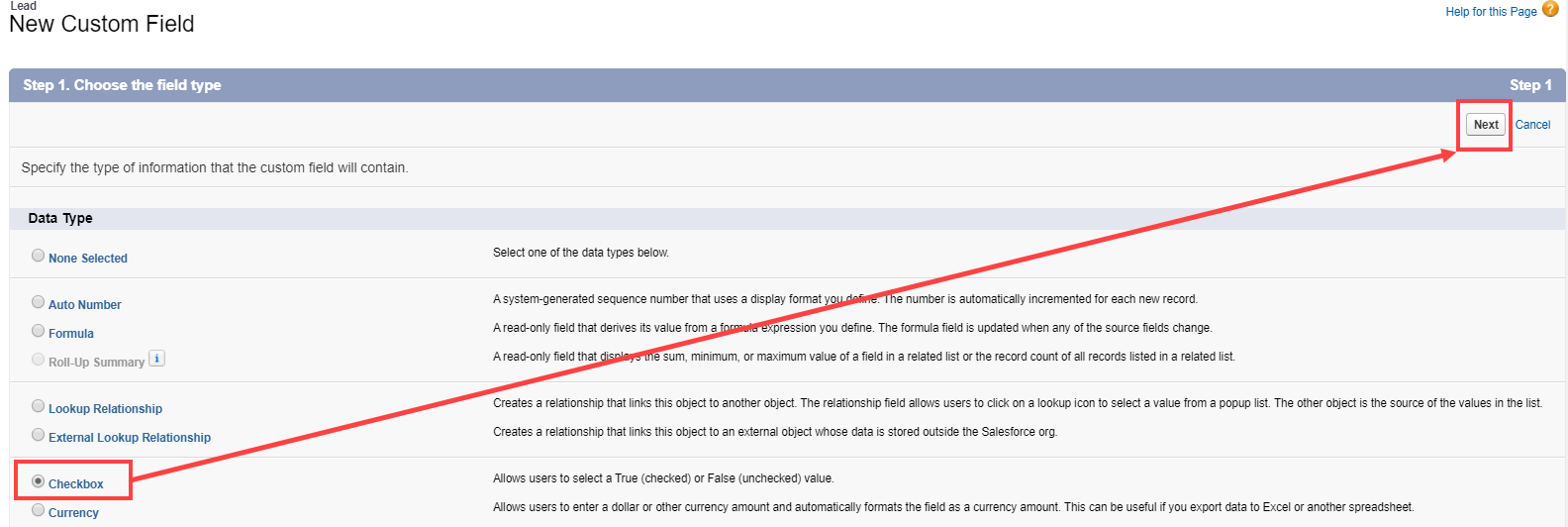
Task: Click the External Lookup Relationship label text
Action: (x=130, y=438)
